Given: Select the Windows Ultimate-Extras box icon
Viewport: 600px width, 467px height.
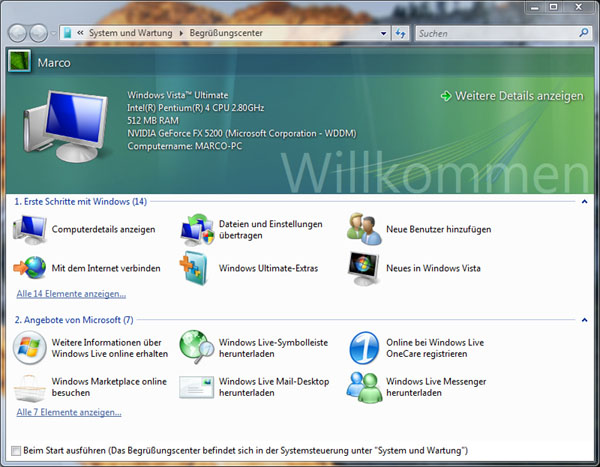Looking at the screenshot, I should (195, 268).
